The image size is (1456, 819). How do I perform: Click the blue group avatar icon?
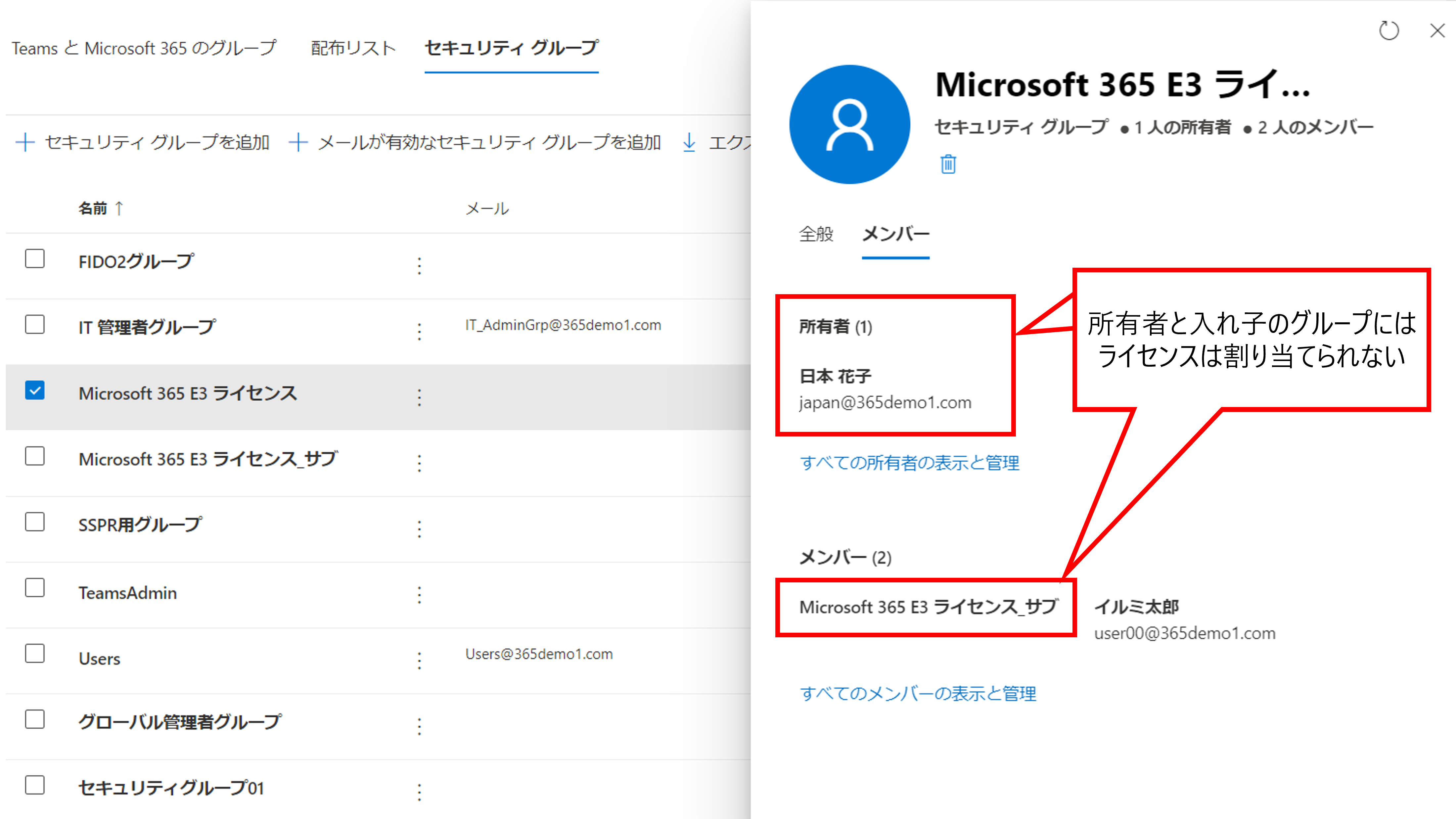click(x=849, y=124)
